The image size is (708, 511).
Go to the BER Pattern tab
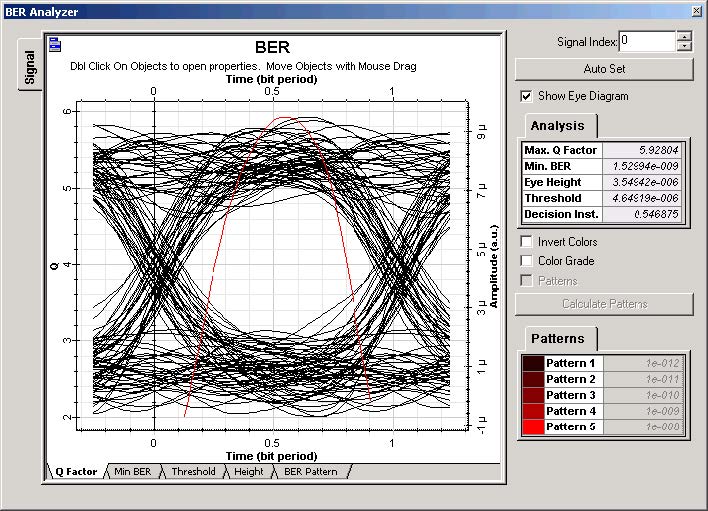tap(311, 471)
